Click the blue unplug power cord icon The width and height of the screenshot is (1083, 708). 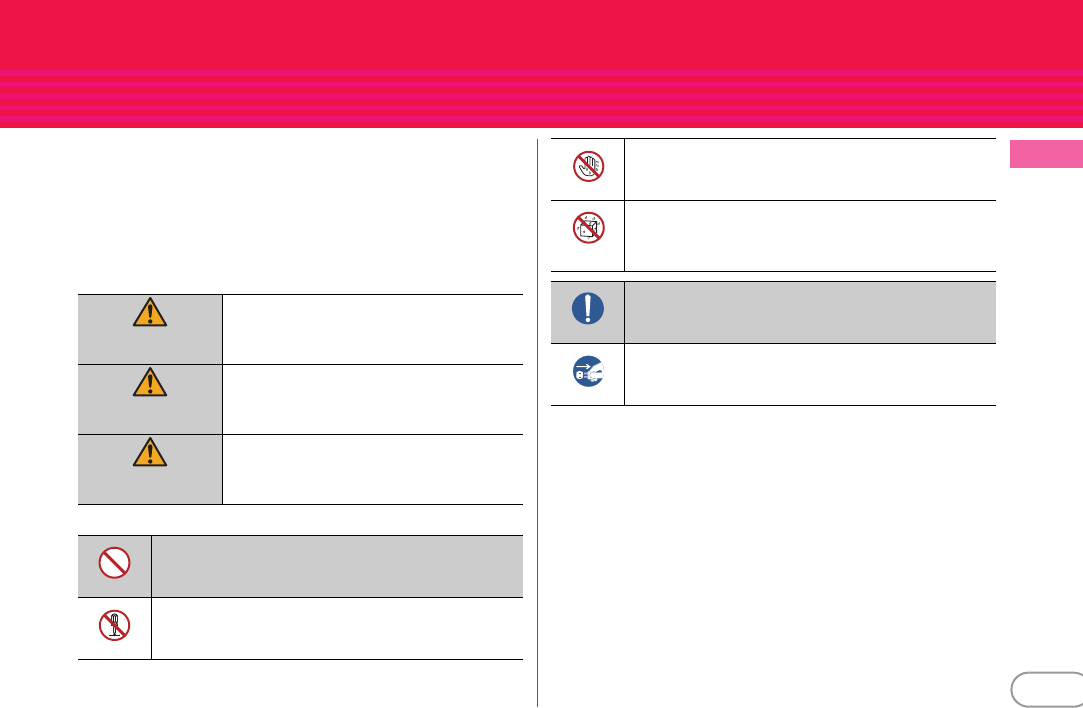(588, 372)
